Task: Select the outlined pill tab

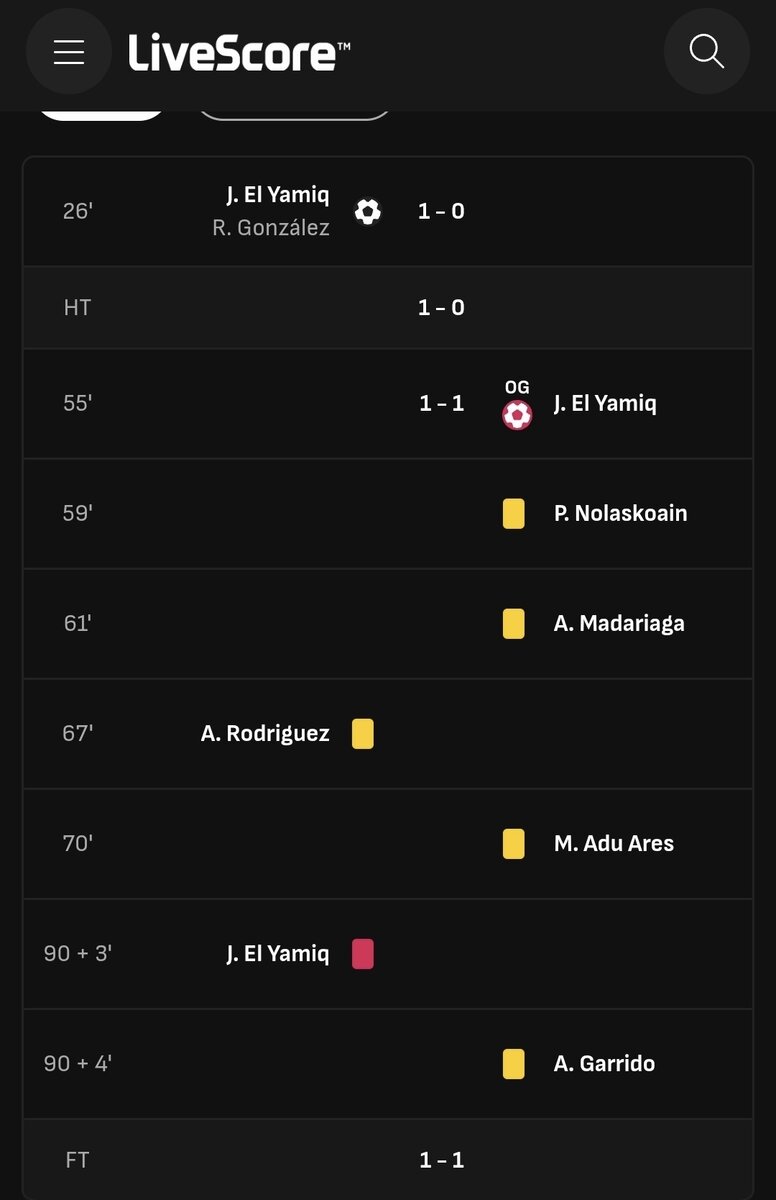Action: pos(294,113)
